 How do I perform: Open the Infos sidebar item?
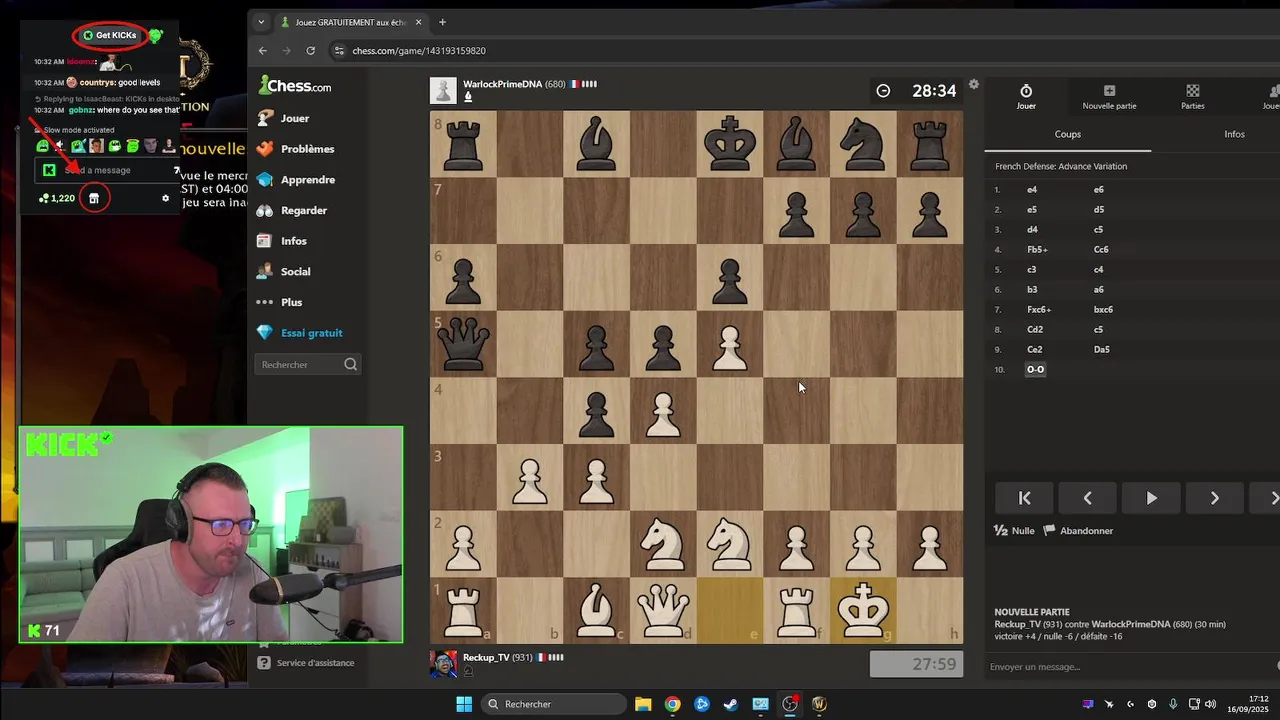pos(282,241)
